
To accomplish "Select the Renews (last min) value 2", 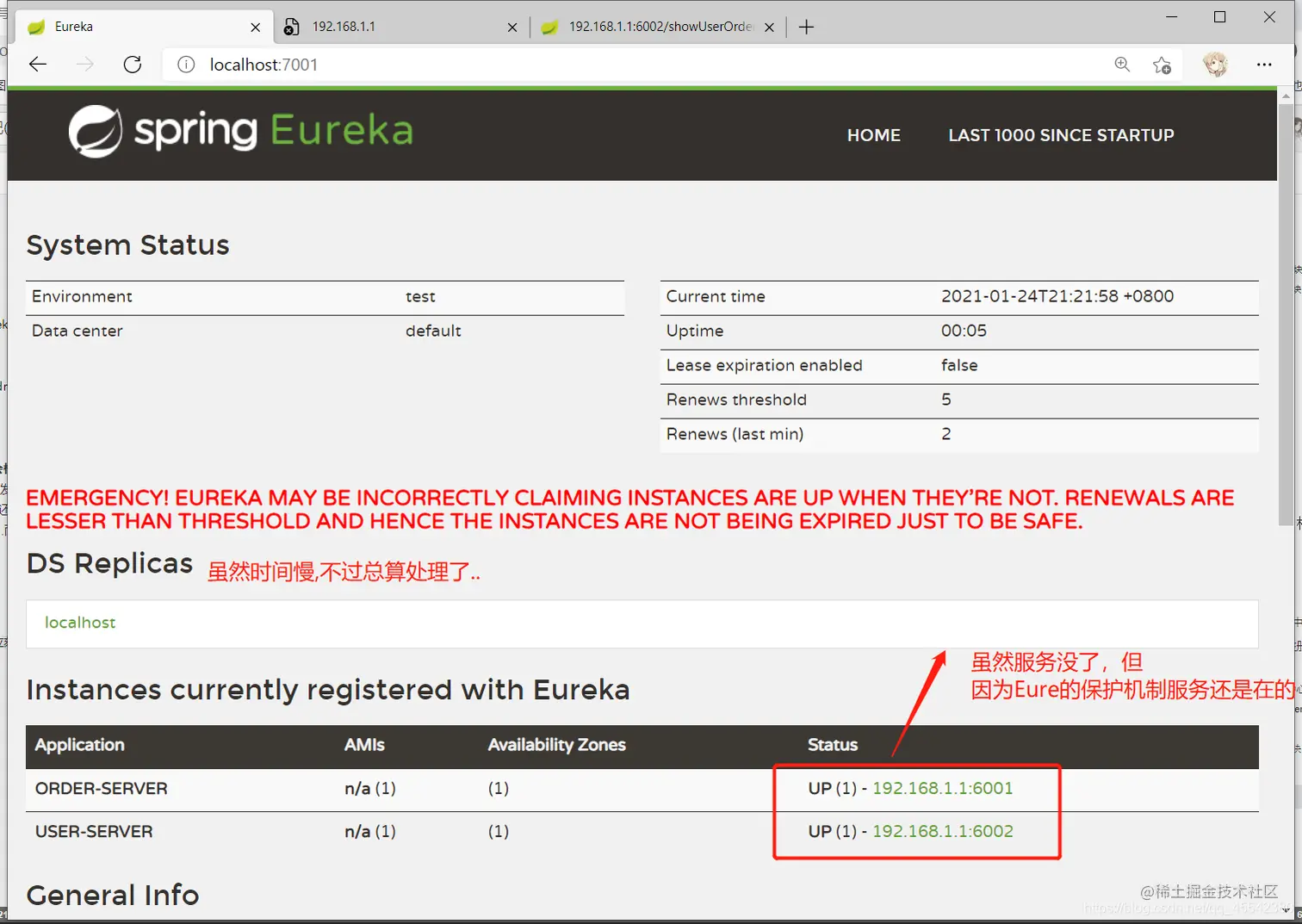I will [x=946, y=434].
